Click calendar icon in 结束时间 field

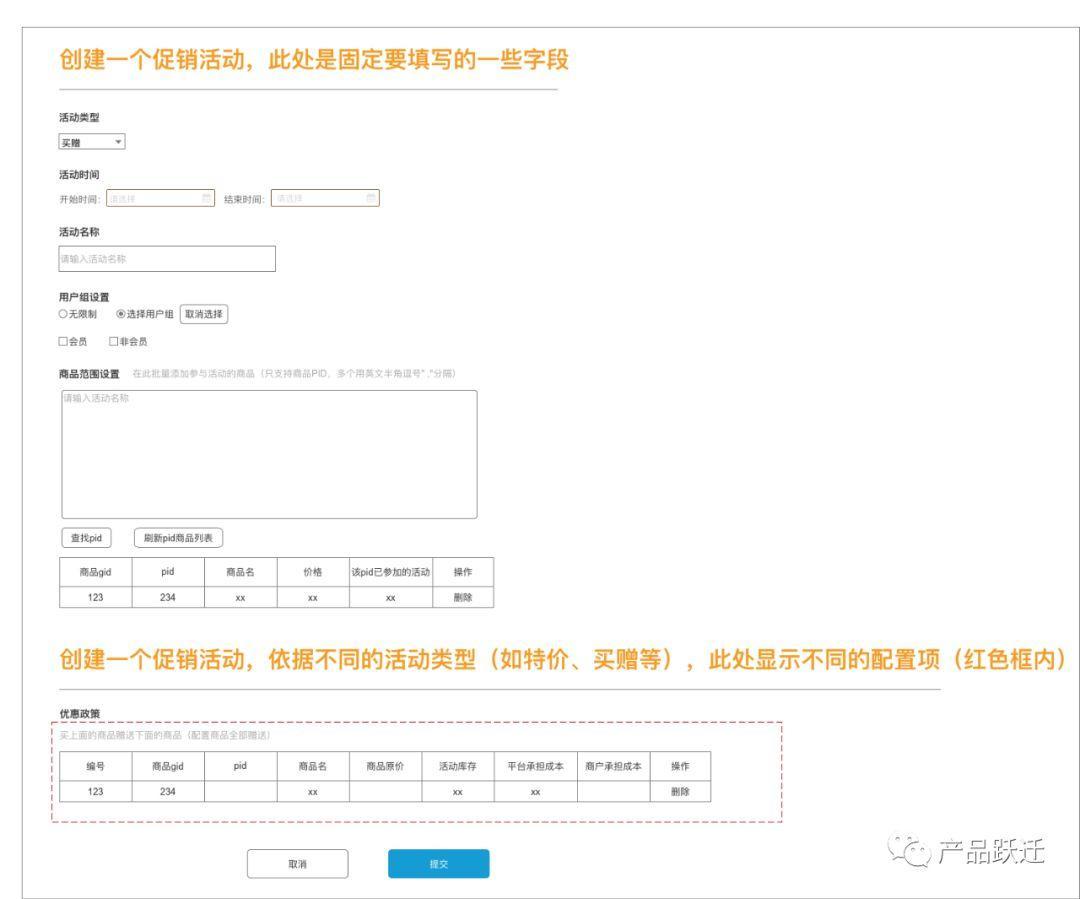click(372, 198)
